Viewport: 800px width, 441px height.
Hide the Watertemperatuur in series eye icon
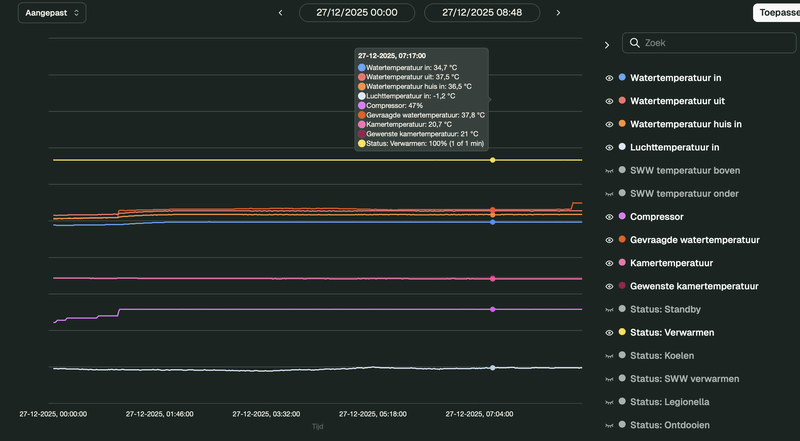click(608, 77)
